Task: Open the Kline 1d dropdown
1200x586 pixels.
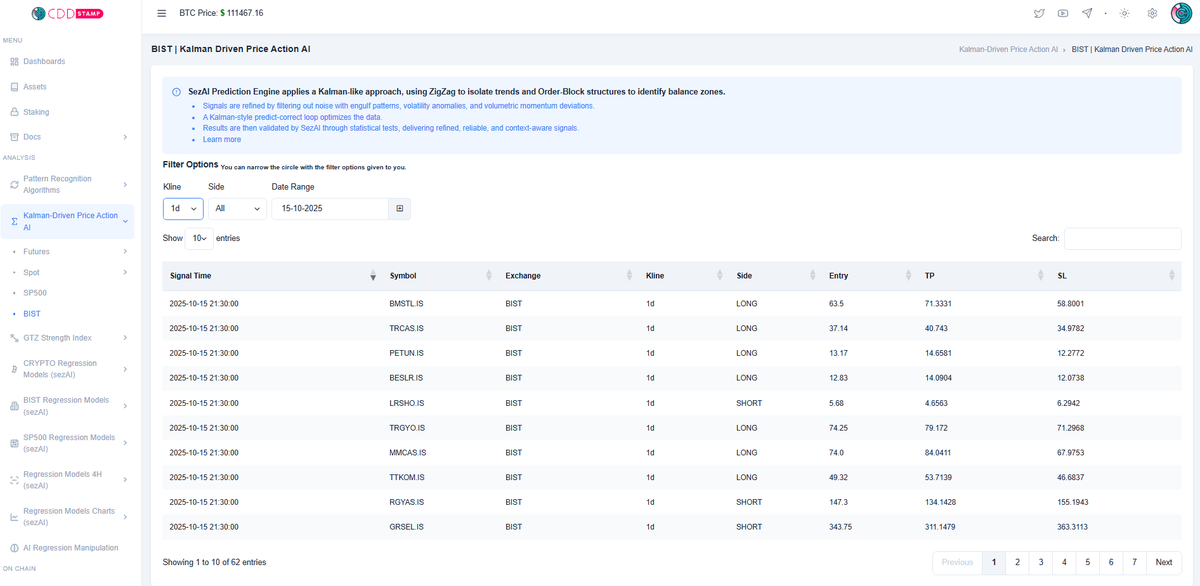Action: coord(183,209)
